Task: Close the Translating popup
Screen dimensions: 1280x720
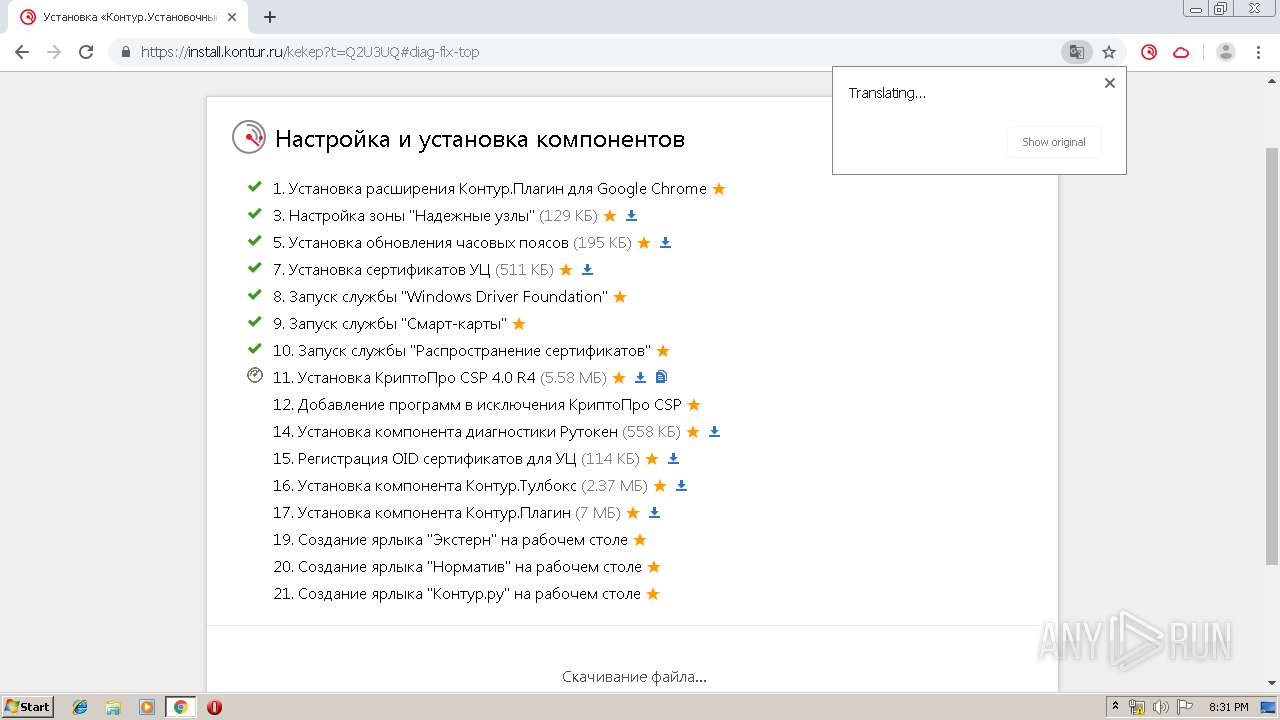Action: (1109, 83)
